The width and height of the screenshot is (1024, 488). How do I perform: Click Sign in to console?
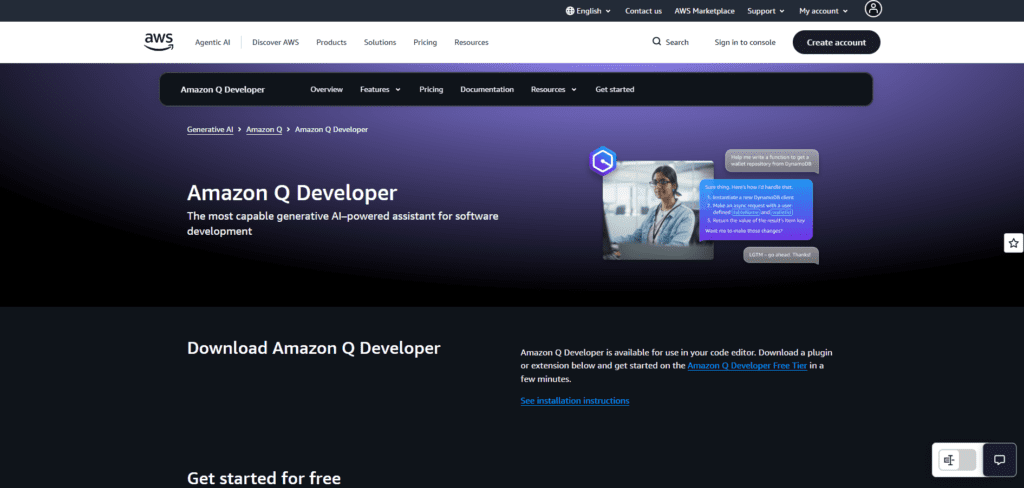tap(745, 42)
